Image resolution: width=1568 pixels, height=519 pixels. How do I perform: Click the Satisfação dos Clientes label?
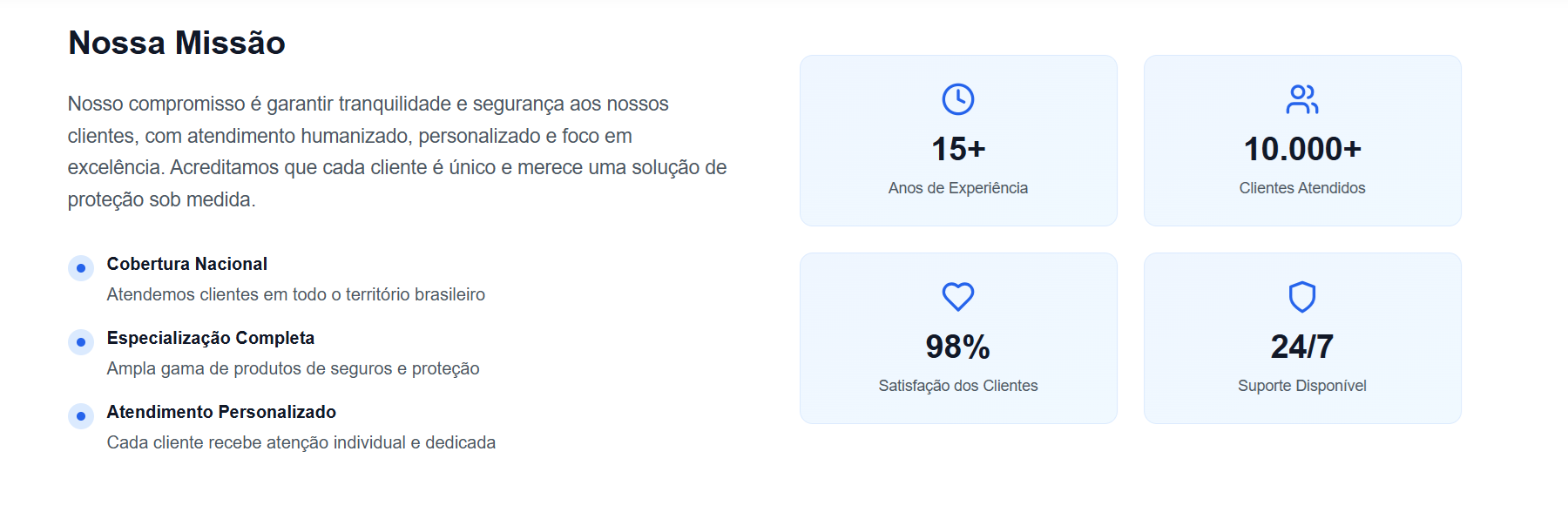958,386
